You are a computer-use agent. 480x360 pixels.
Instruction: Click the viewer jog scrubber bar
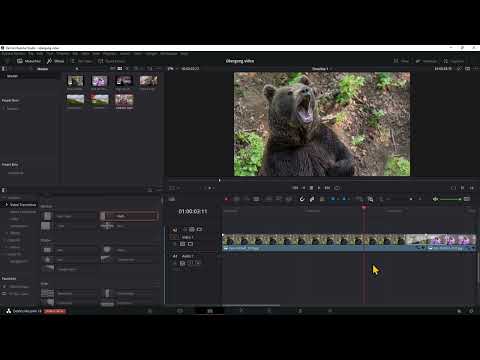click(x=322, y=180)
